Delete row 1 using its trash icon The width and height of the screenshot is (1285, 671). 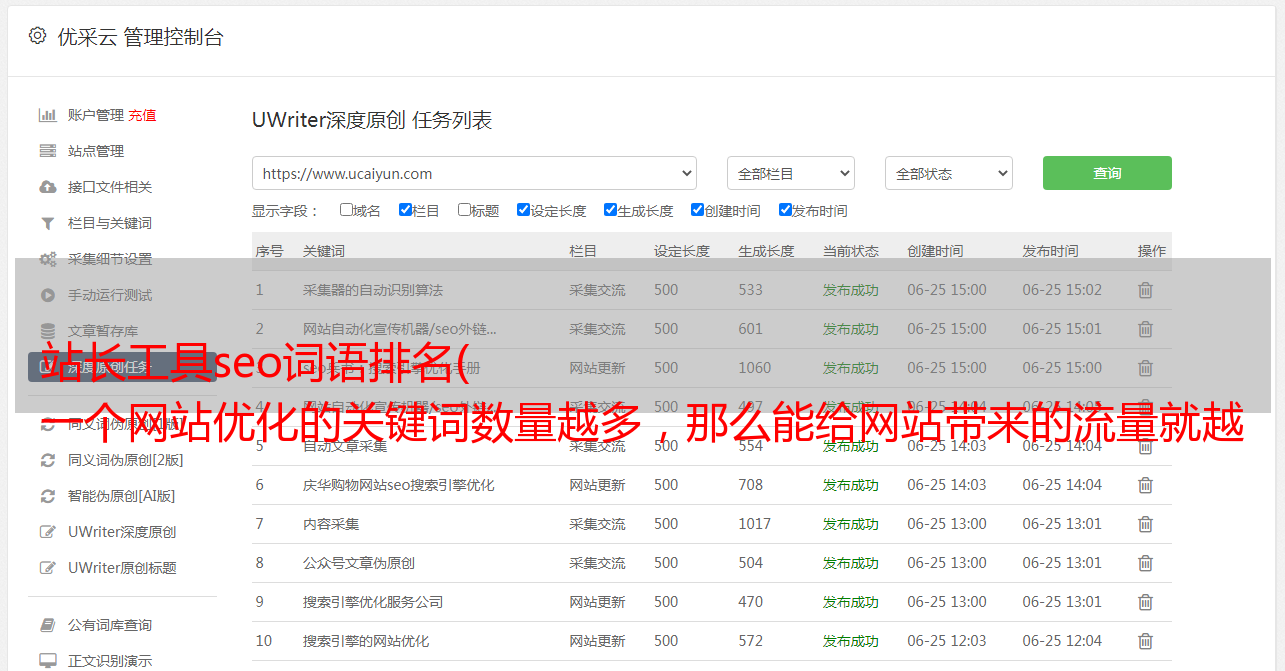click(1145, 290)
